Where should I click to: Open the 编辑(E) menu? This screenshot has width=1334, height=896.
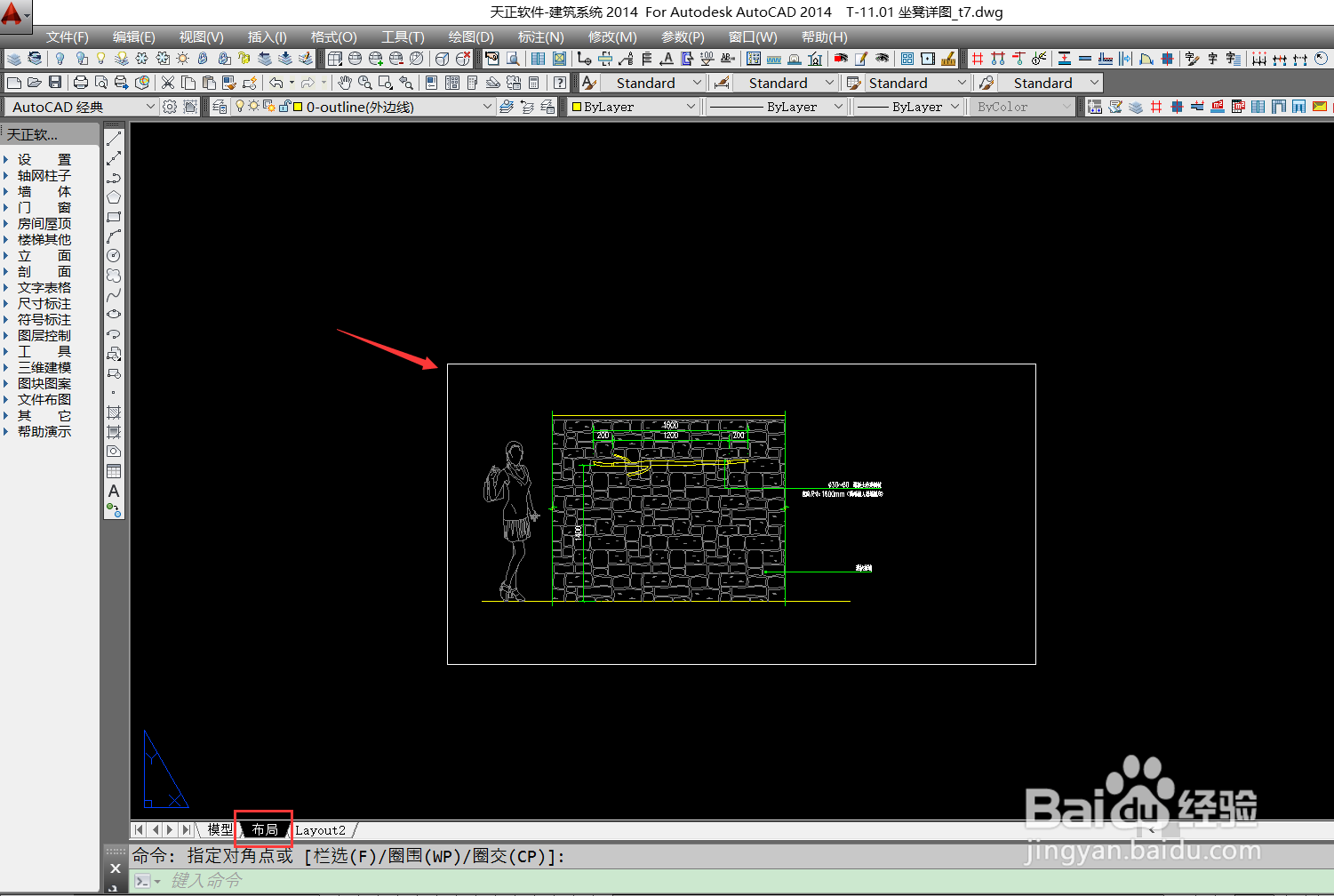click(x=133, y=36)
